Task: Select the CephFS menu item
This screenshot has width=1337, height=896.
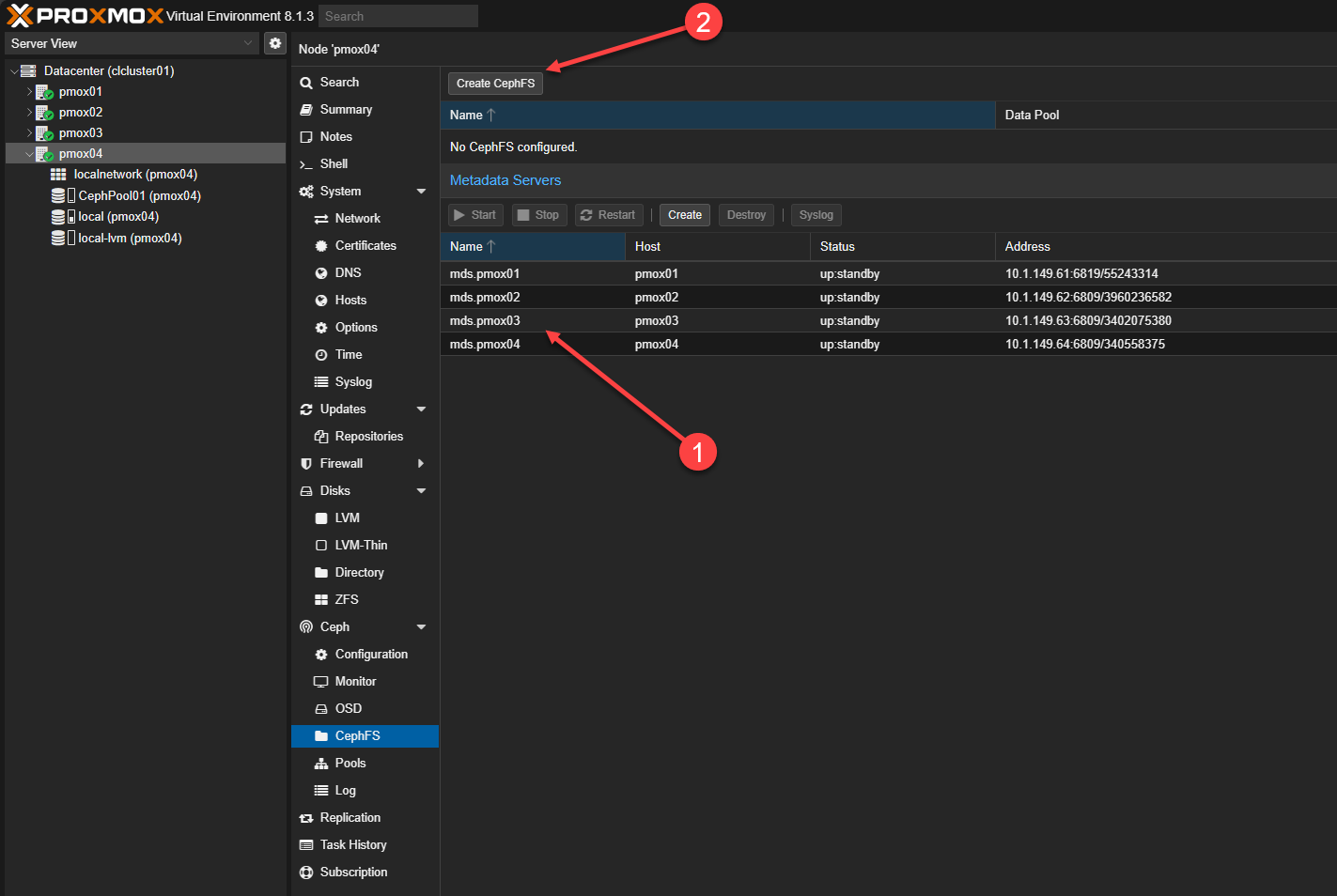Action: pyautogui.click(x=365, y=736)
